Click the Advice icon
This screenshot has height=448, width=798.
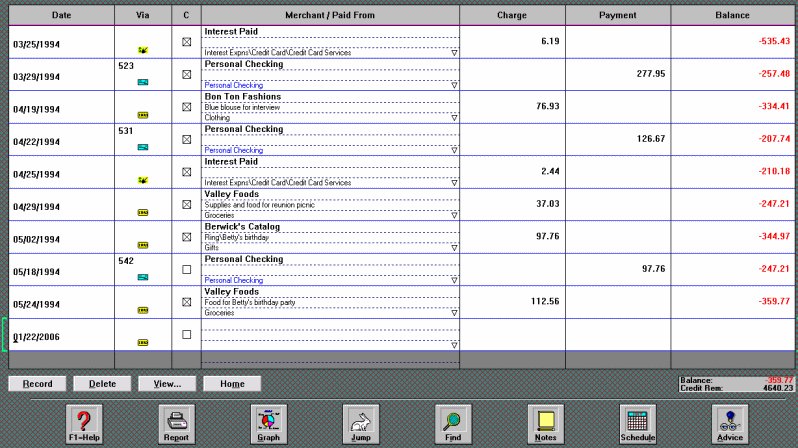click(x=729, y=420)
